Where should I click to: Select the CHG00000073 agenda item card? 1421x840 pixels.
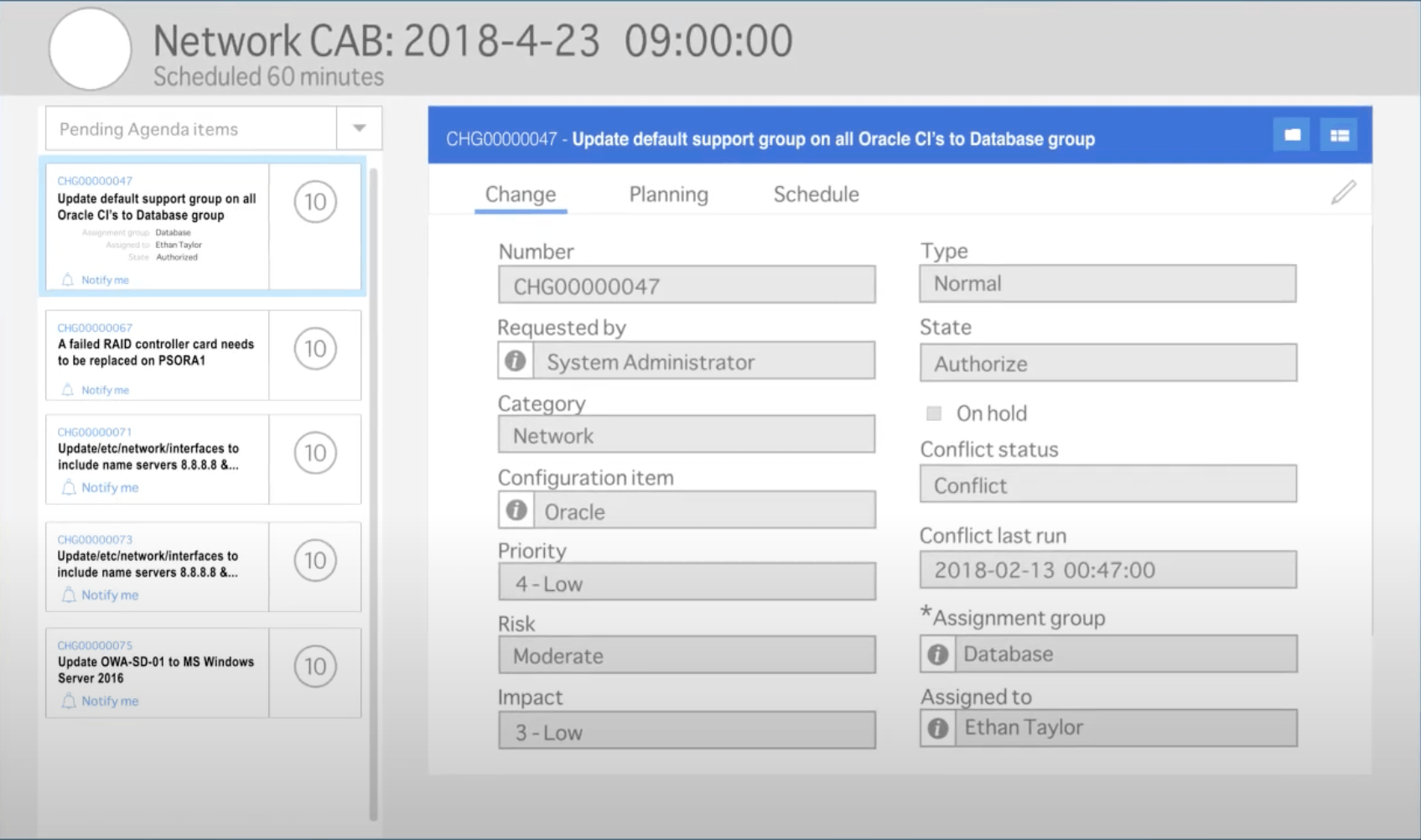pos(157,564)
